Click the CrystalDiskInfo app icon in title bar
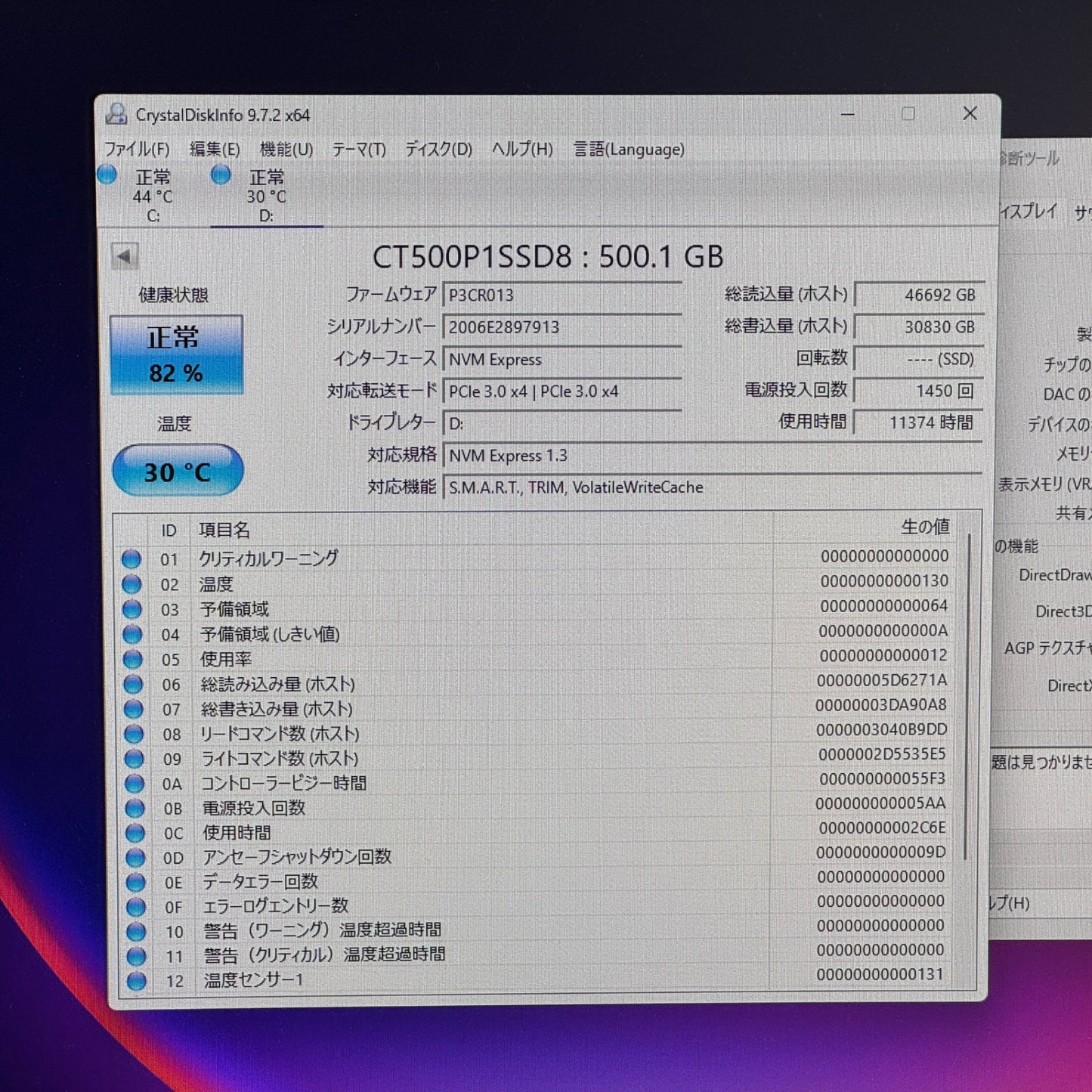Screen dimensions: 1092x1092 coord(116,114)
